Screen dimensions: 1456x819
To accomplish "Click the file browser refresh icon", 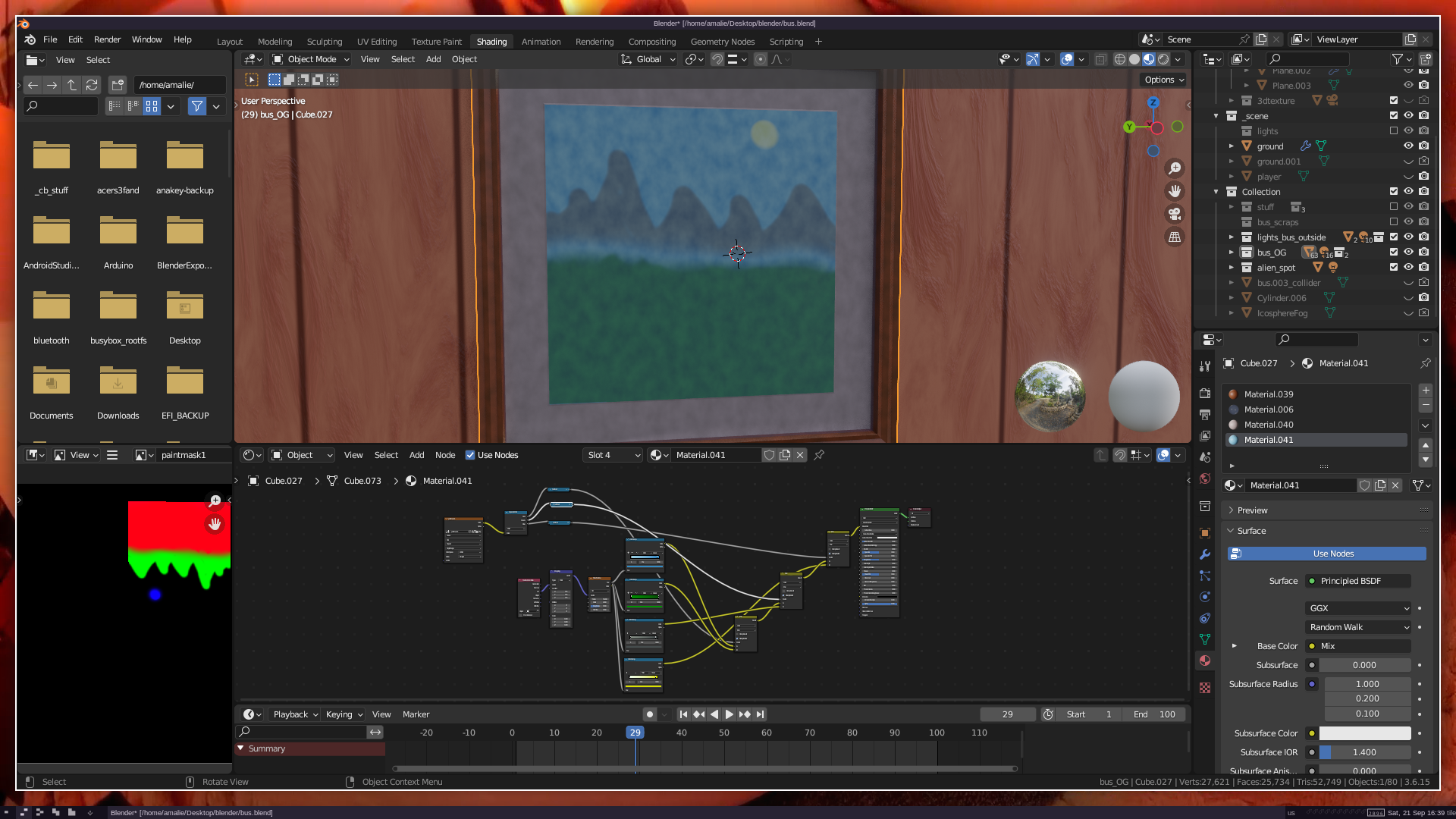I will (x=92, y=85).
